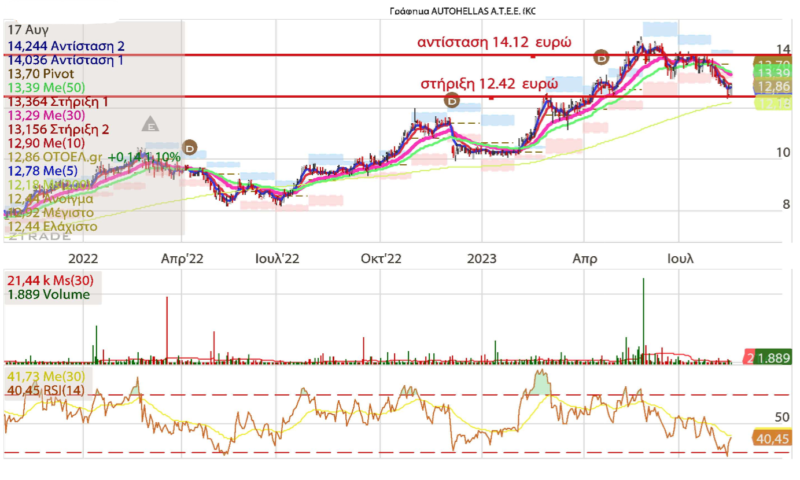This screenshot has width=800, height=480.
Task: Click the D marker on the support line
Action: pyautogui.click(x=452, y=99)
